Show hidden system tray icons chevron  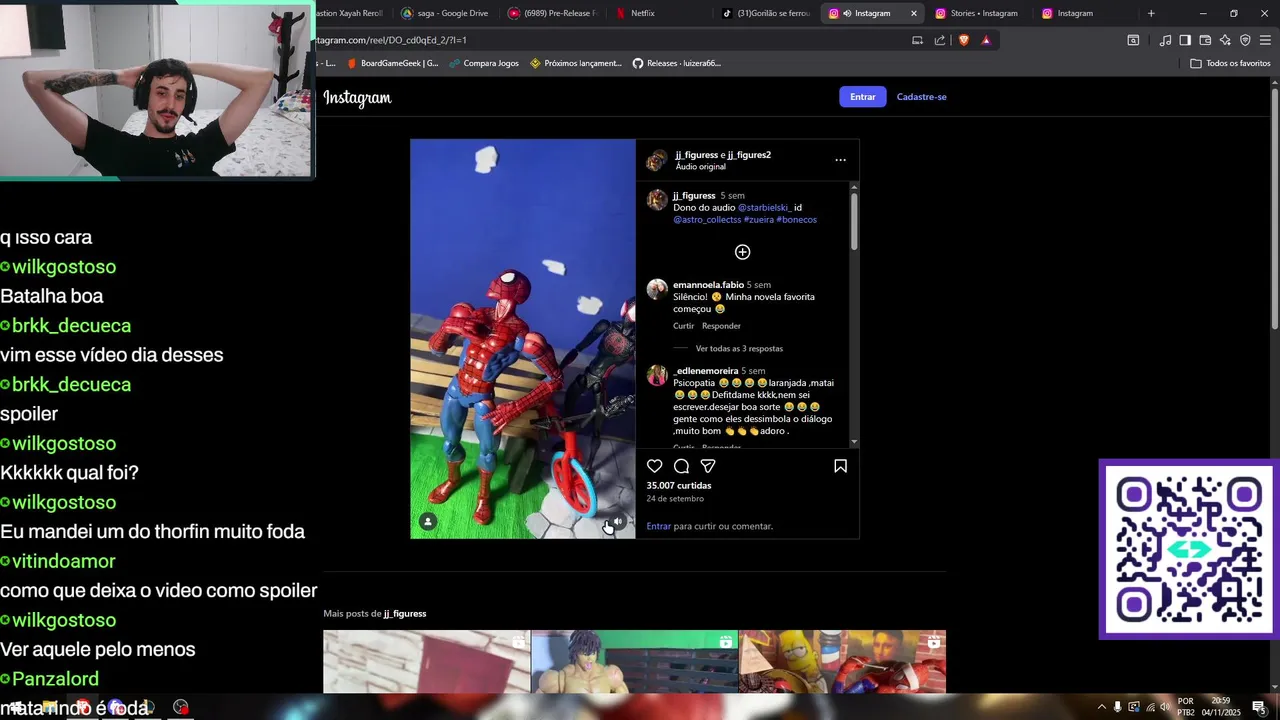click(1102, 707)
